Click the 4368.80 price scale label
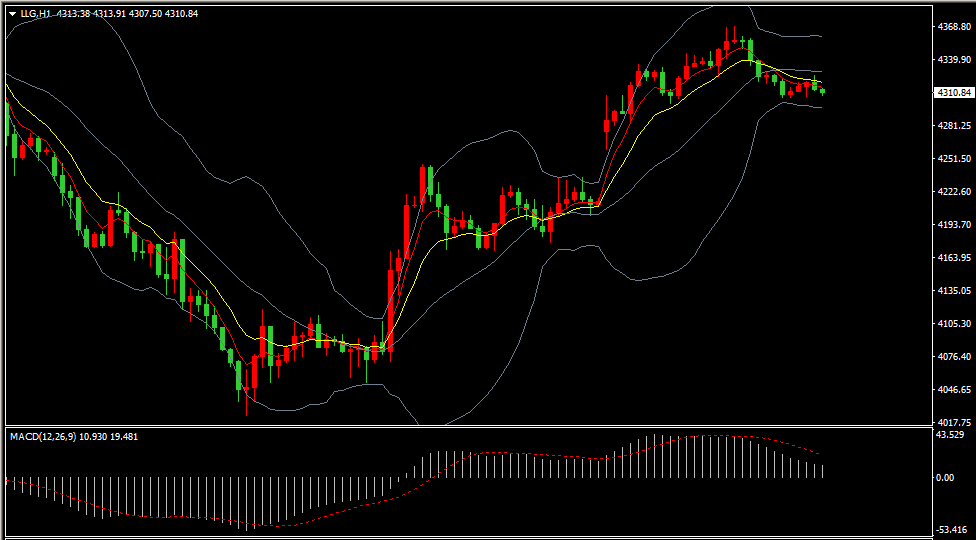 [954, 27]
